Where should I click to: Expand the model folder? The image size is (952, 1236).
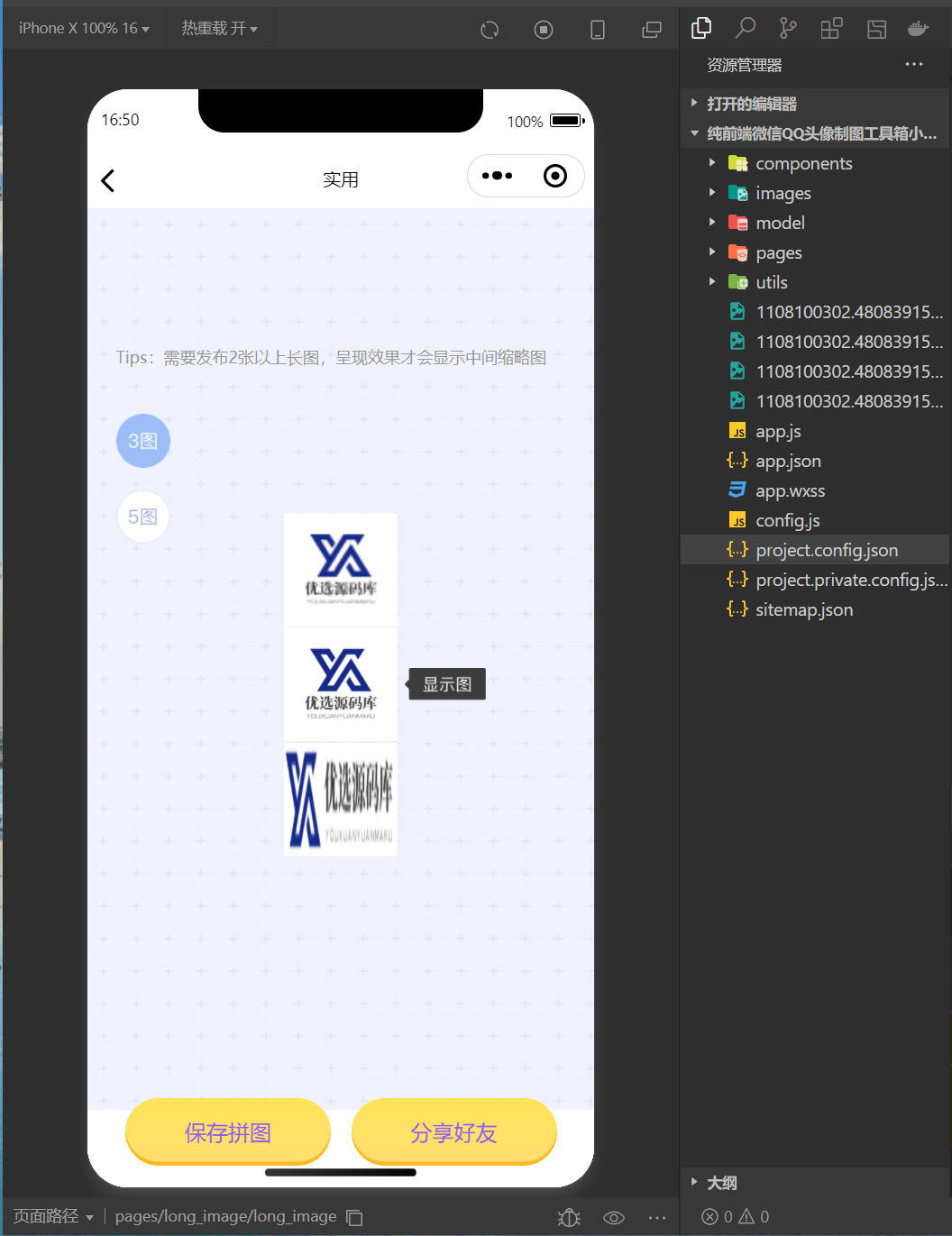tap(816, 223)
